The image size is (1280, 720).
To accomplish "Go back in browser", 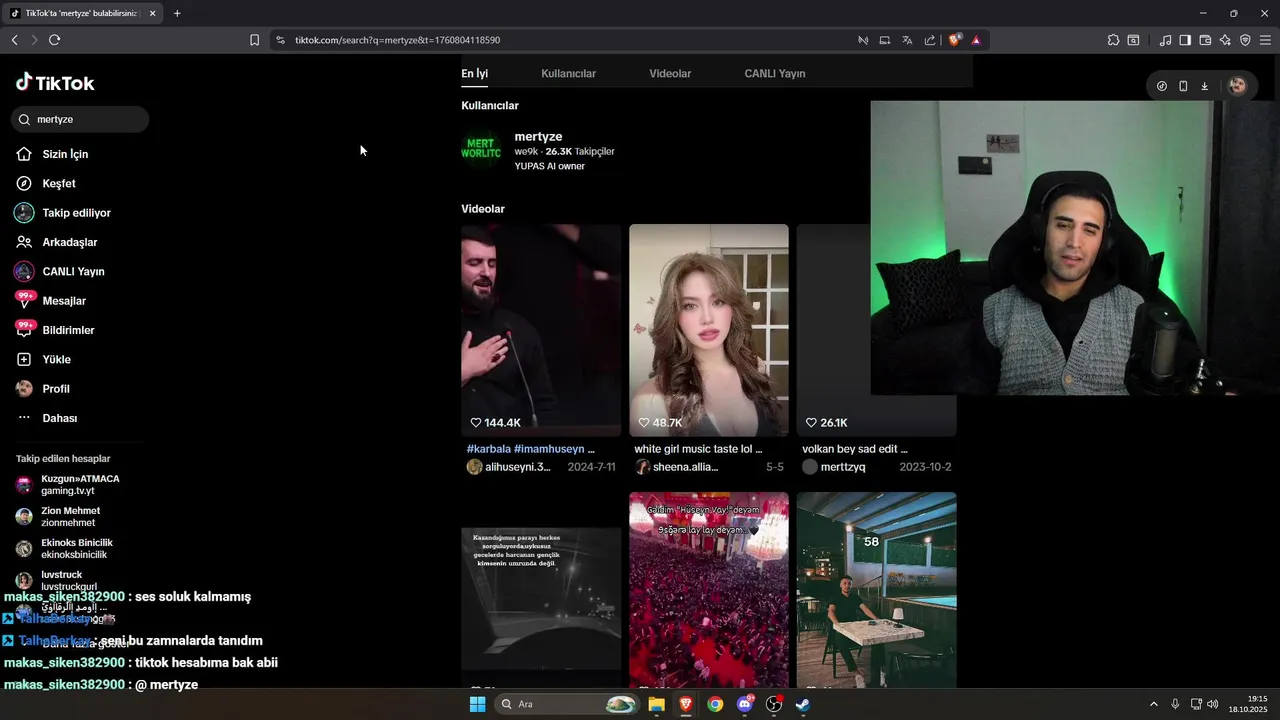I will pos(15,40).
